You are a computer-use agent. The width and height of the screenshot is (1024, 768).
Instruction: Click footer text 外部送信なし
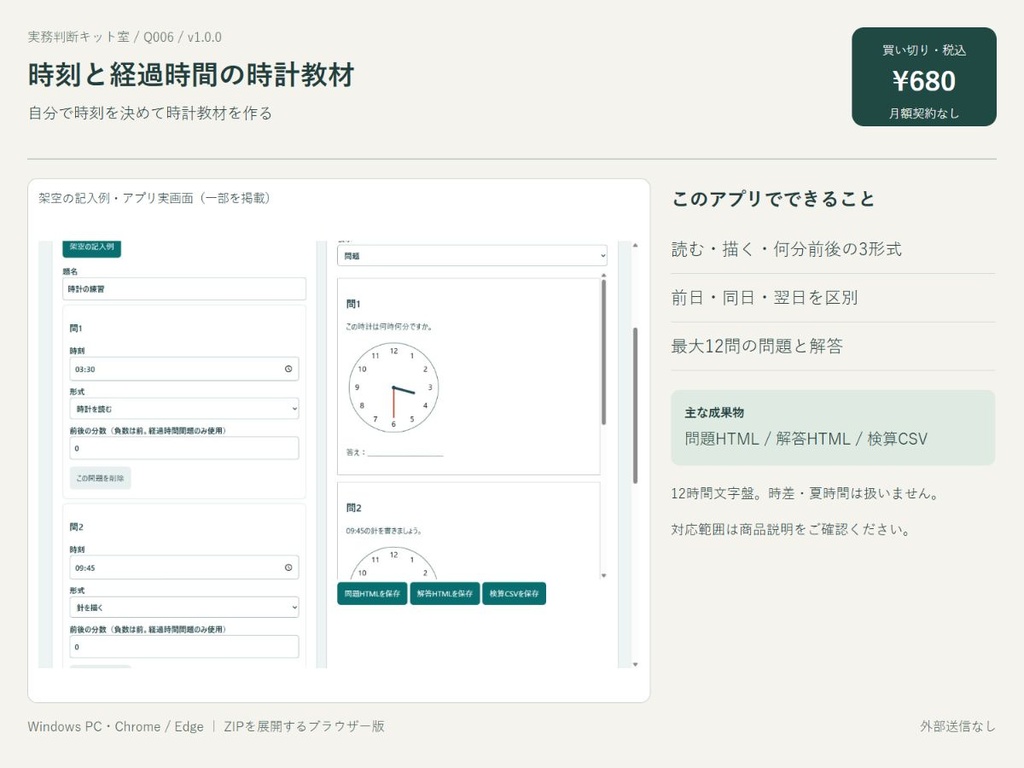958,726
